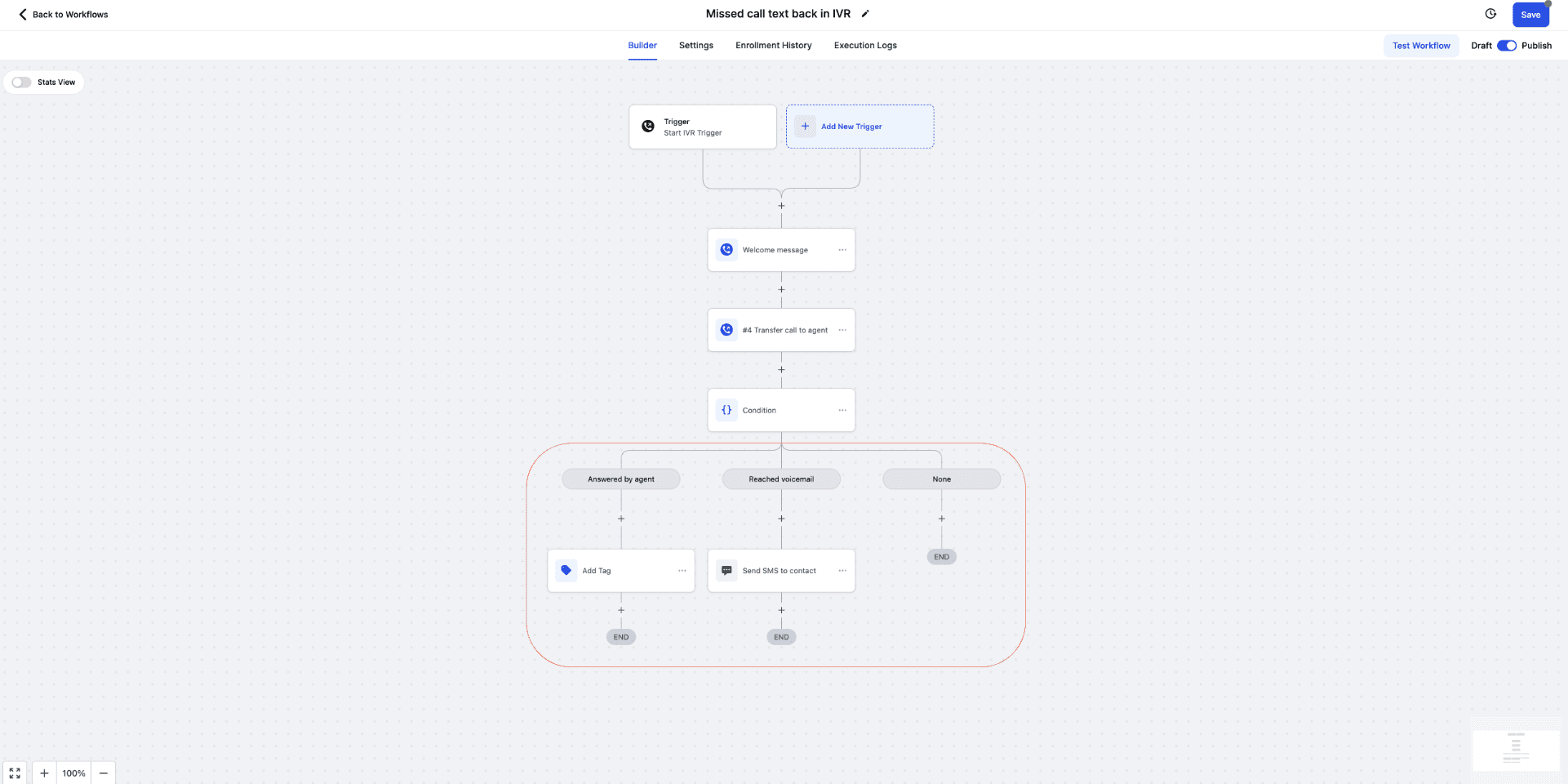Add step below Send SMS to contact
The height and width of the screenshot is (784, 1568).
coord(781,610)
